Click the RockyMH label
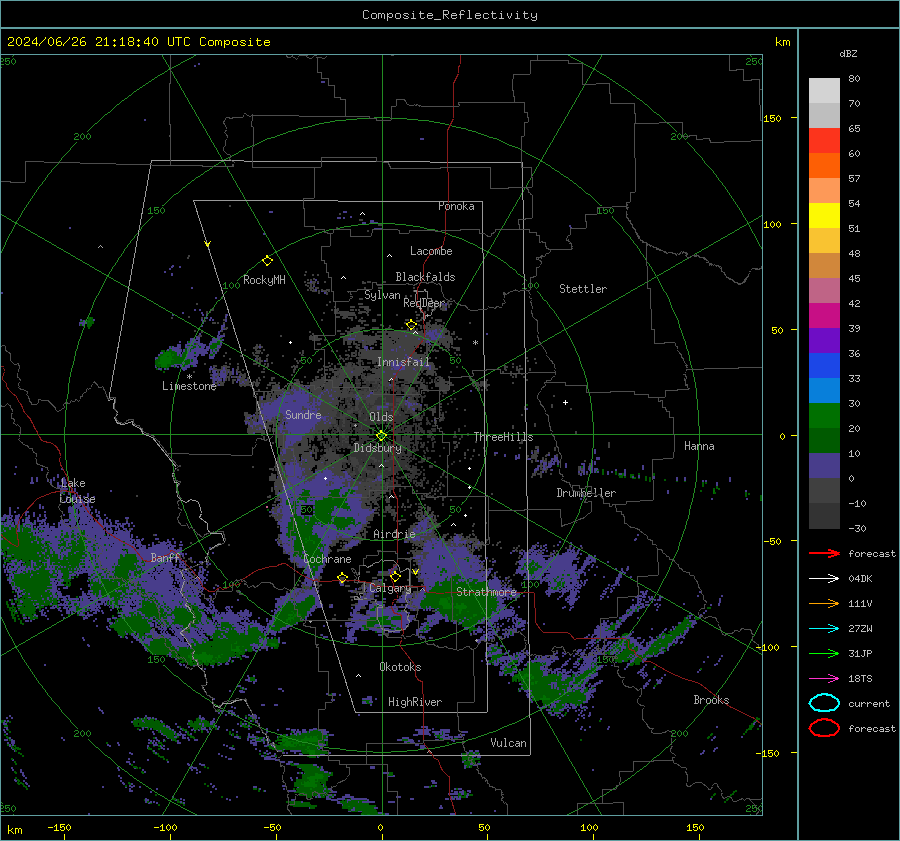The width and height of the screenshot is (900, 841). [x=264, y=280]
